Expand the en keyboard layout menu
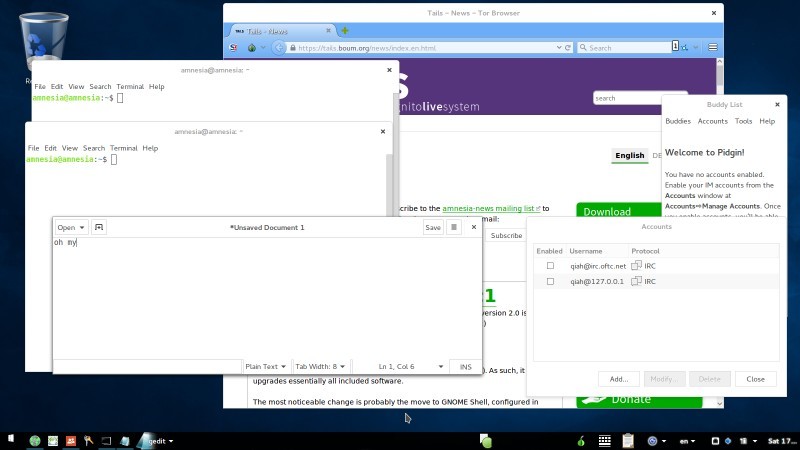Screen dimensions: 800x450 (x=687, y=441)
